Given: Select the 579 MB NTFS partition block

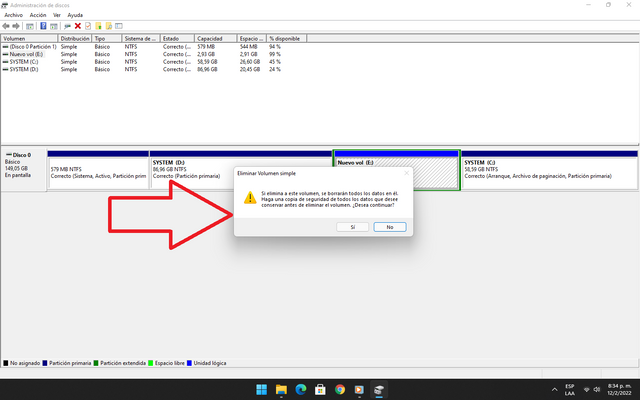Looking at the screenshot, I should 98,170.
